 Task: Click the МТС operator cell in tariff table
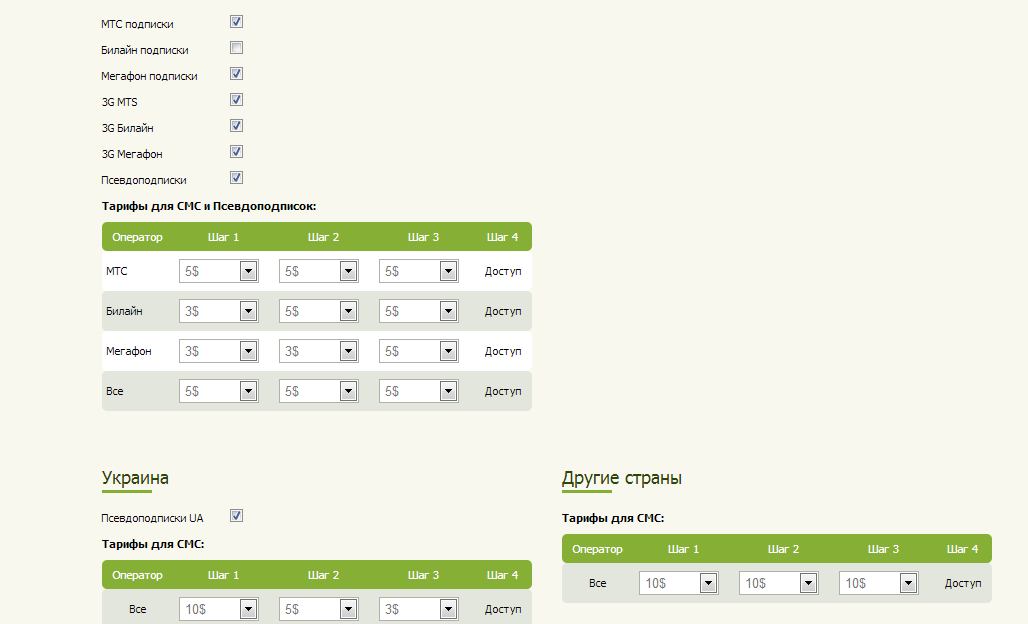pyautogui.click(x=117, y=271)
